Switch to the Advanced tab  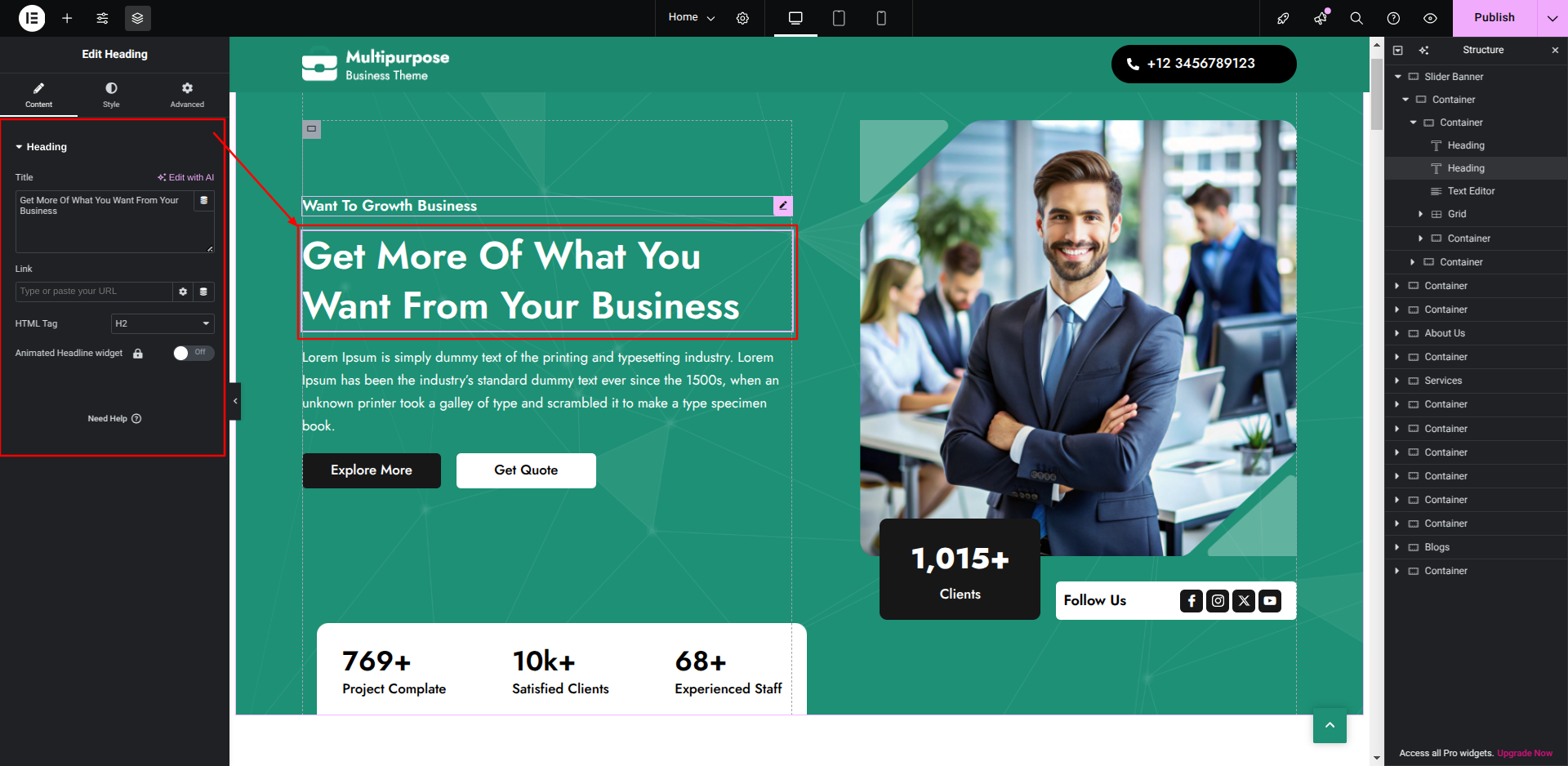(187, 95)
